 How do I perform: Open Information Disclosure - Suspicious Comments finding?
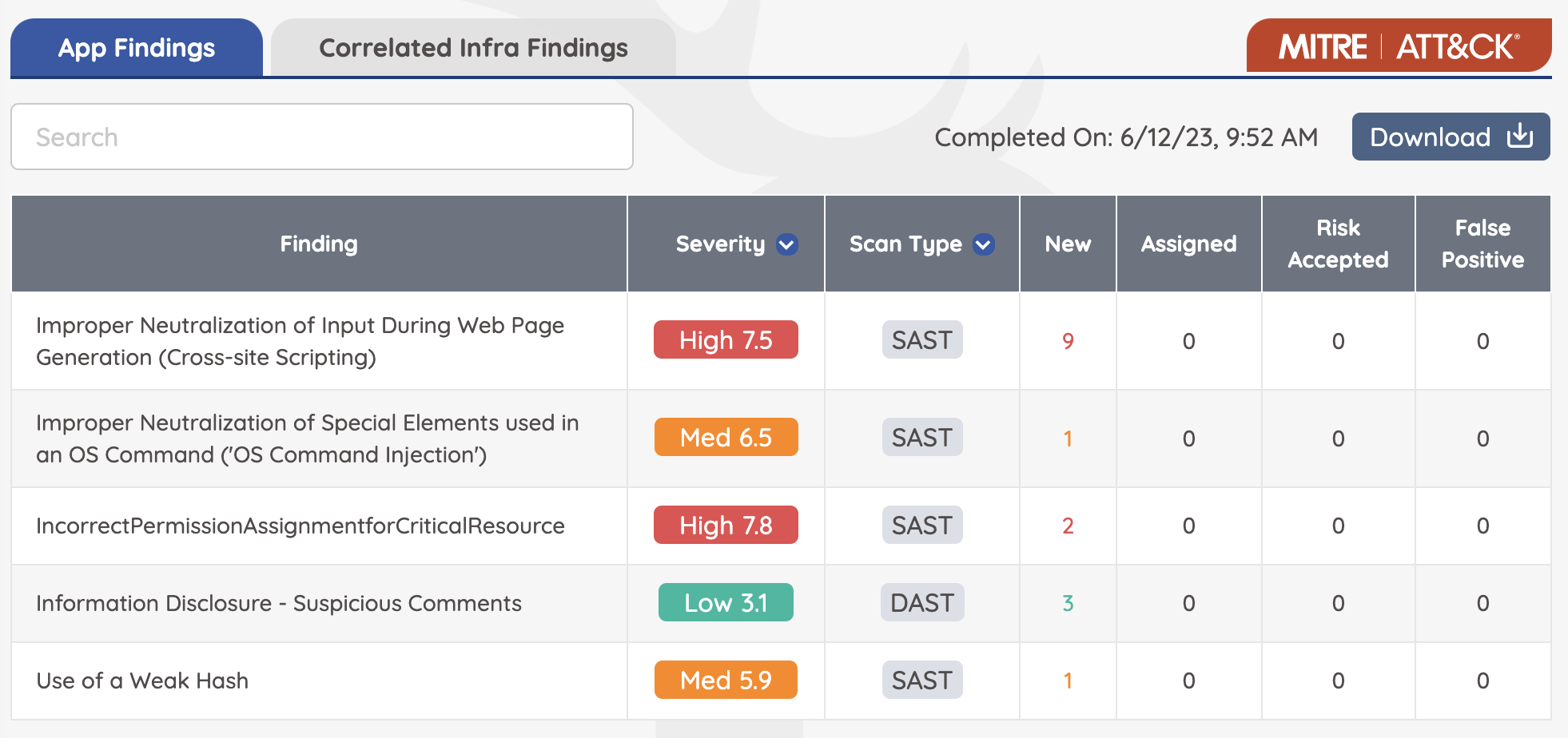(279, 603)
